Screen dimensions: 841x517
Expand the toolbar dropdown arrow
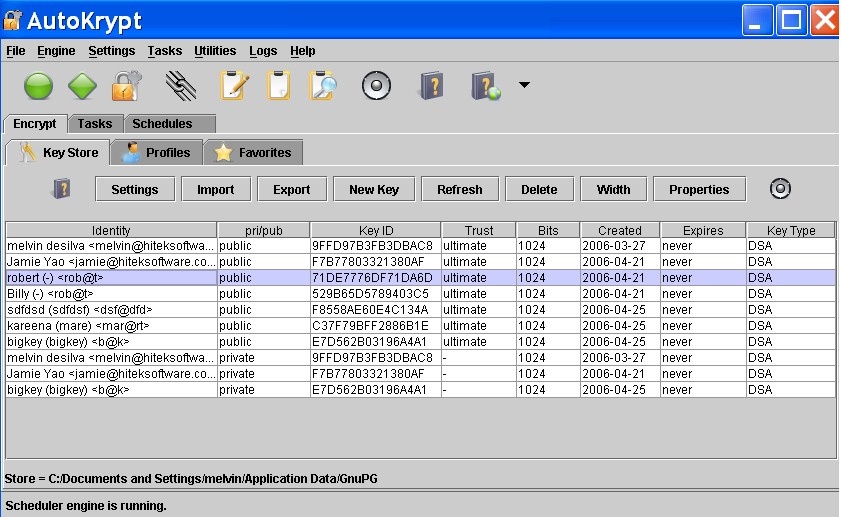pyautogui.click(x=523, y=86)
